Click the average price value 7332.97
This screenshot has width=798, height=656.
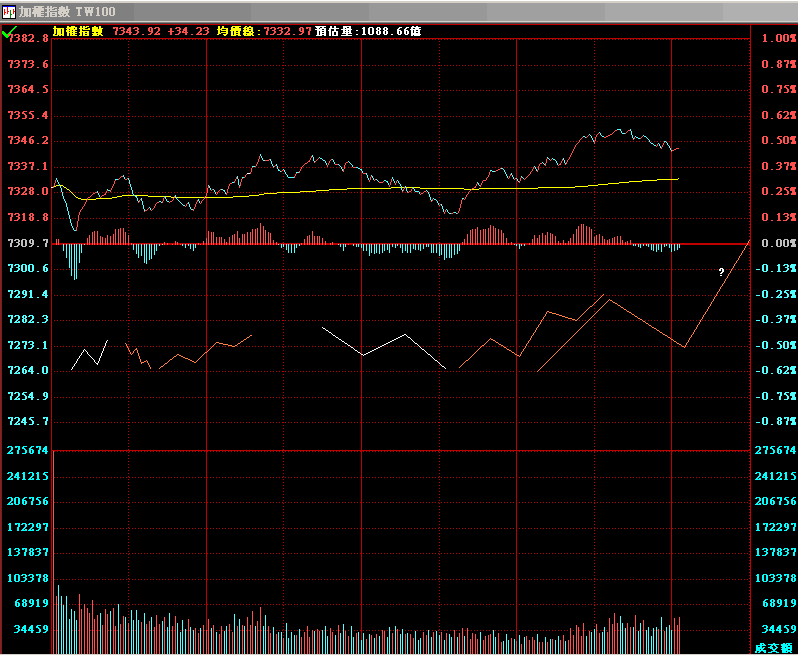(287, 31)
